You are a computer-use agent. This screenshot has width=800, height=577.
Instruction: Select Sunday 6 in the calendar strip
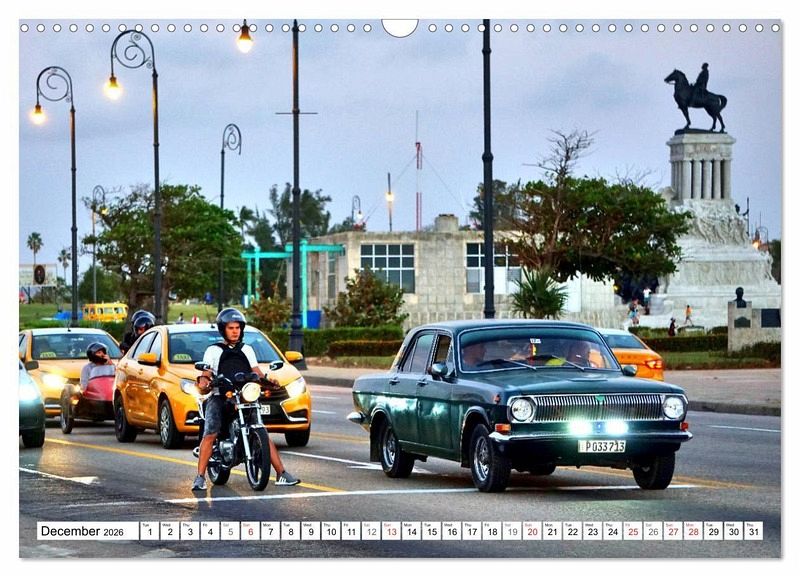(x=249, y=531)
